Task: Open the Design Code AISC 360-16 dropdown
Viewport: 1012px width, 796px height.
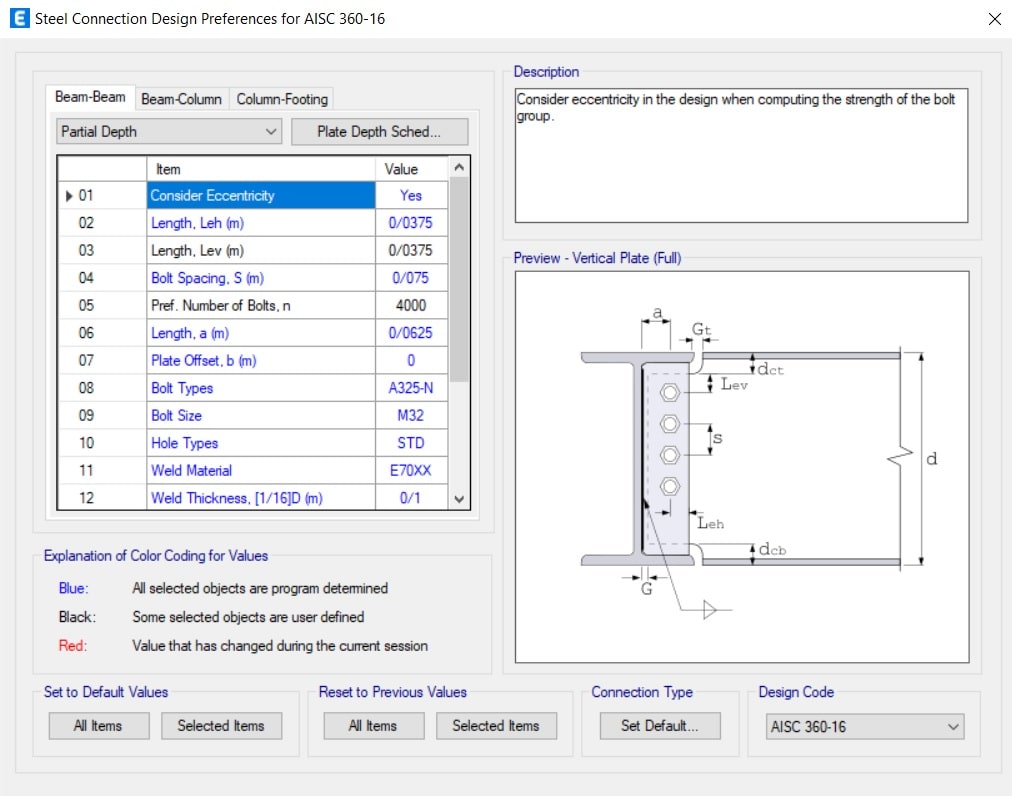Action: click(x=864, y=727)
